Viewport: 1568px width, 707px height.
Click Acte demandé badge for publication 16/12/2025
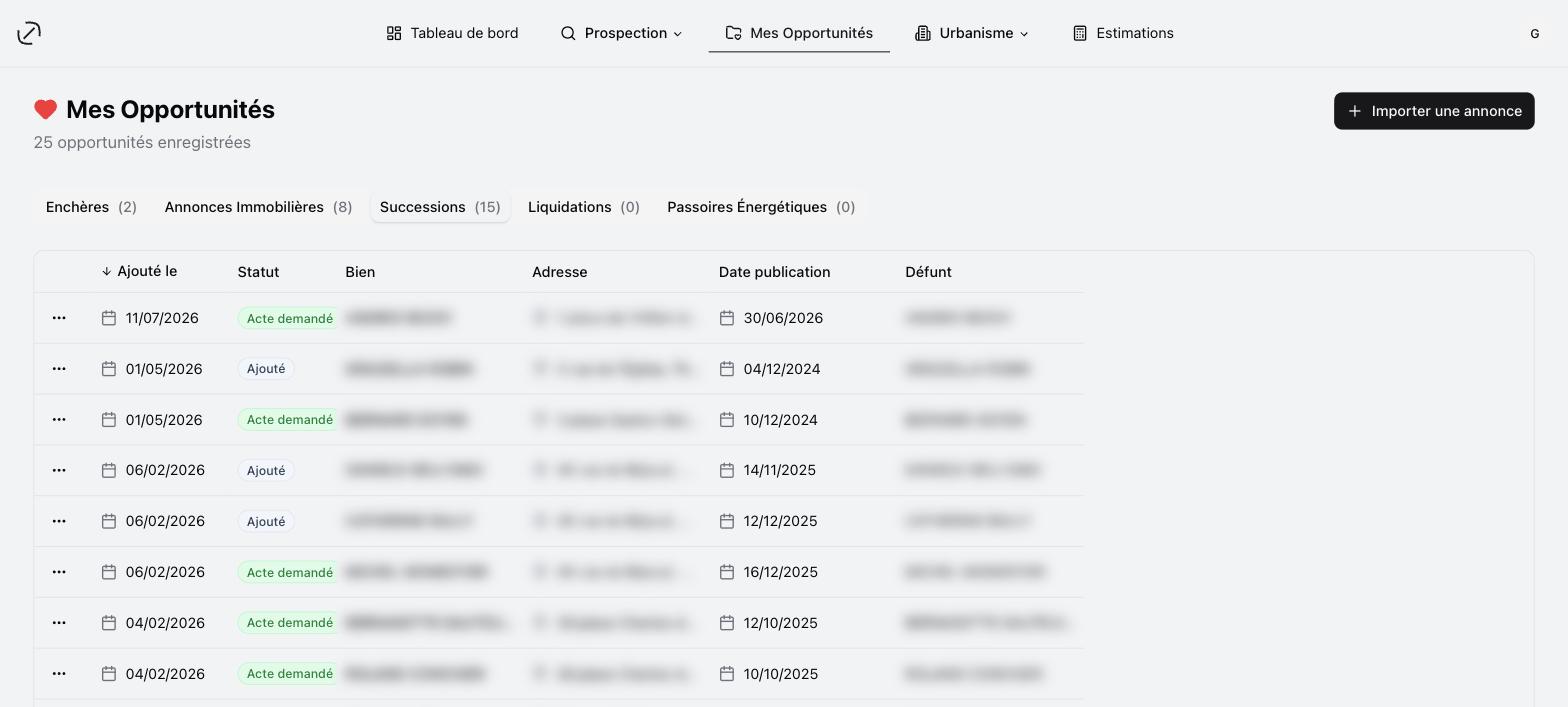[289, 572]
